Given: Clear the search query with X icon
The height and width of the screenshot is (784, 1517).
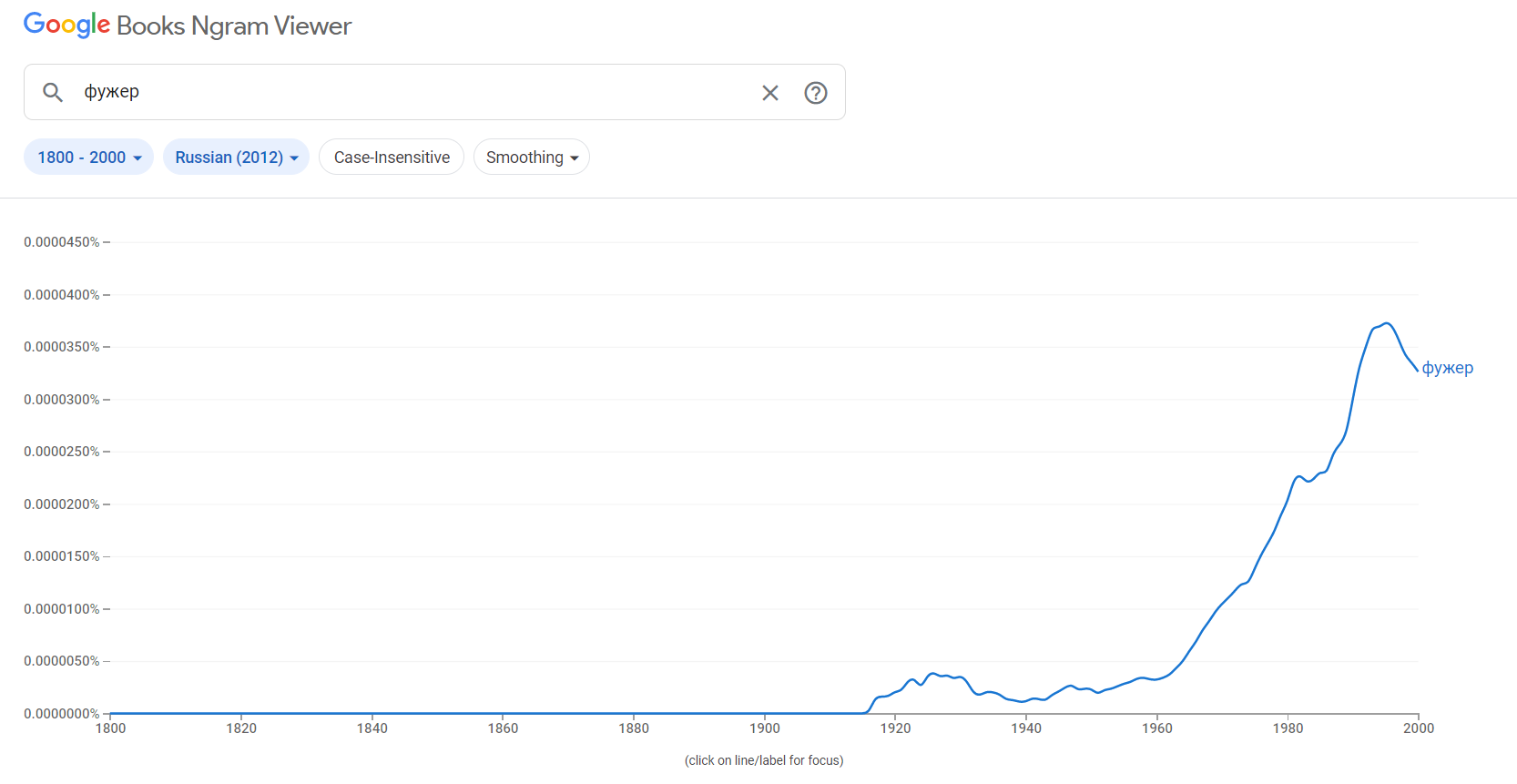Looking at the screenshot, I should point(770,92).
